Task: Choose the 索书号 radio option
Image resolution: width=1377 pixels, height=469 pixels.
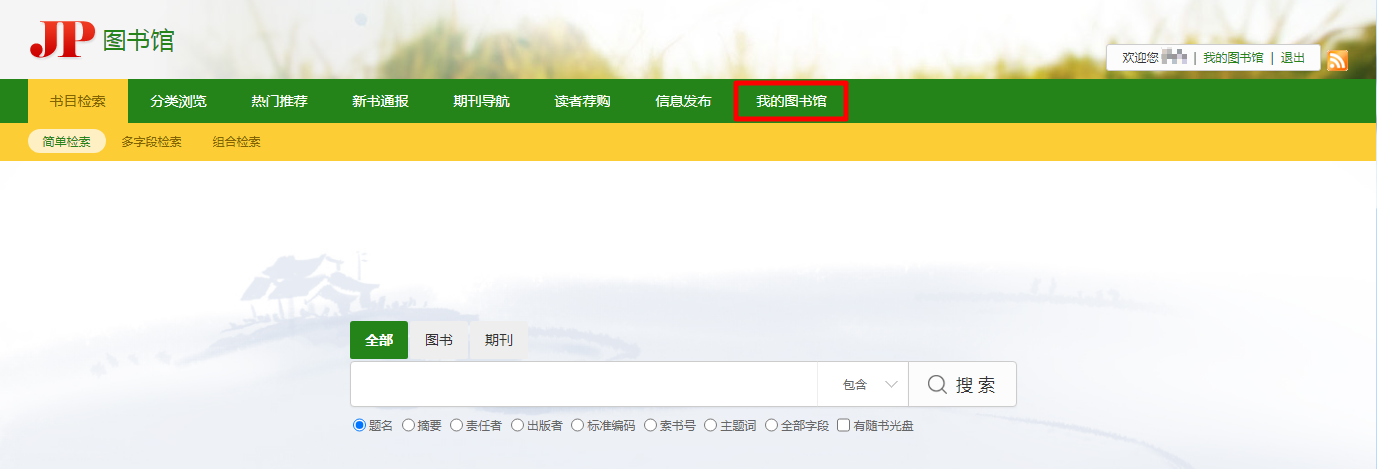Action: click(x=650, y=426)
